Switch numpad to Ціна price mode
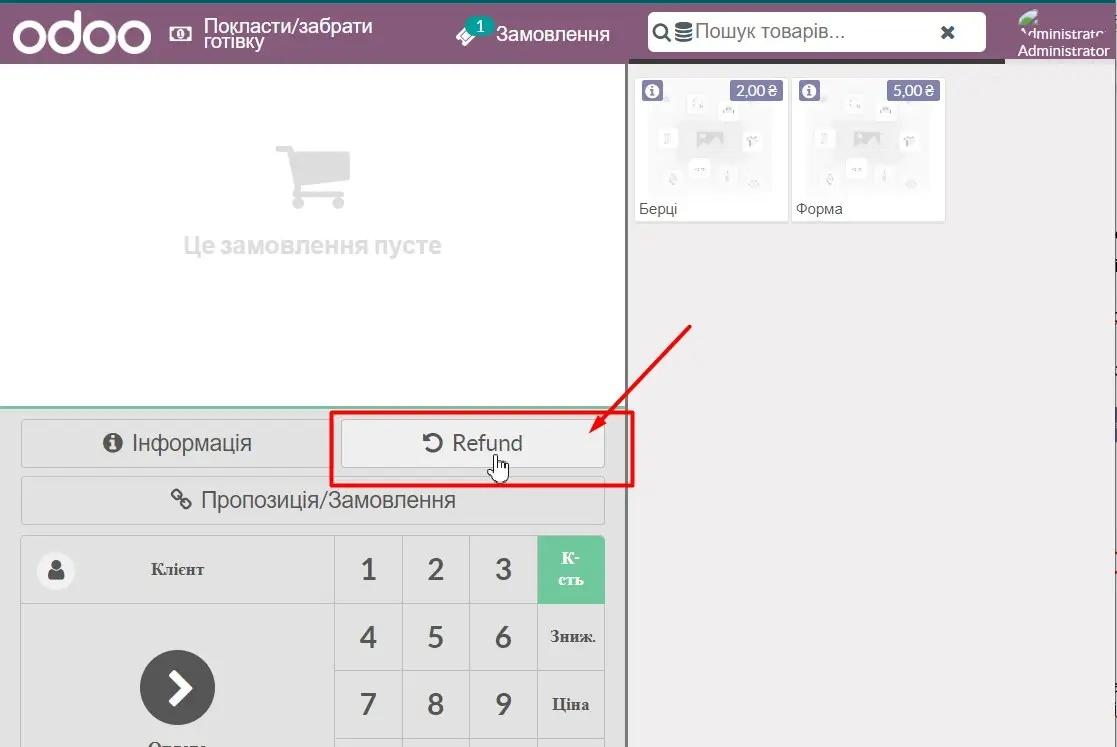 570,704
